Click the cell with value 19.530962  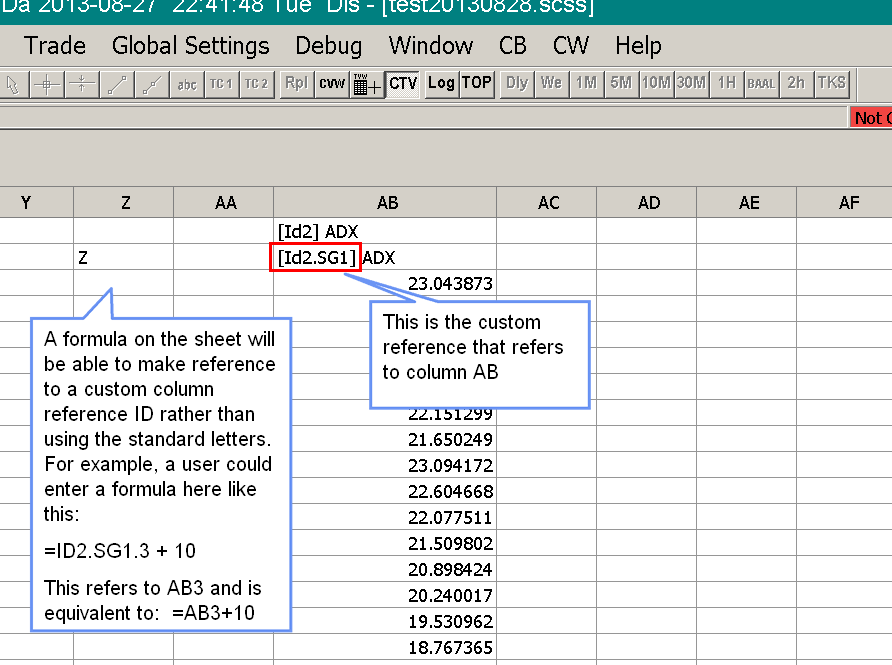tap(385, 621)
